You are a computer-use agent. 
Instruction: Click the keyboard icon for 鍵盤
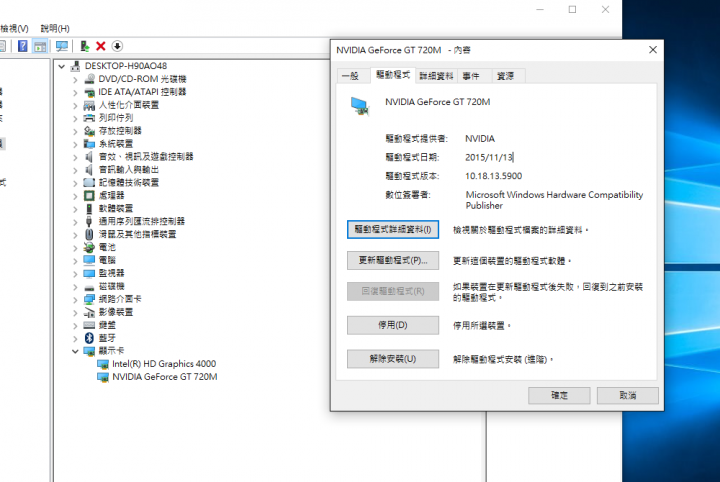[x=90, y=325]
